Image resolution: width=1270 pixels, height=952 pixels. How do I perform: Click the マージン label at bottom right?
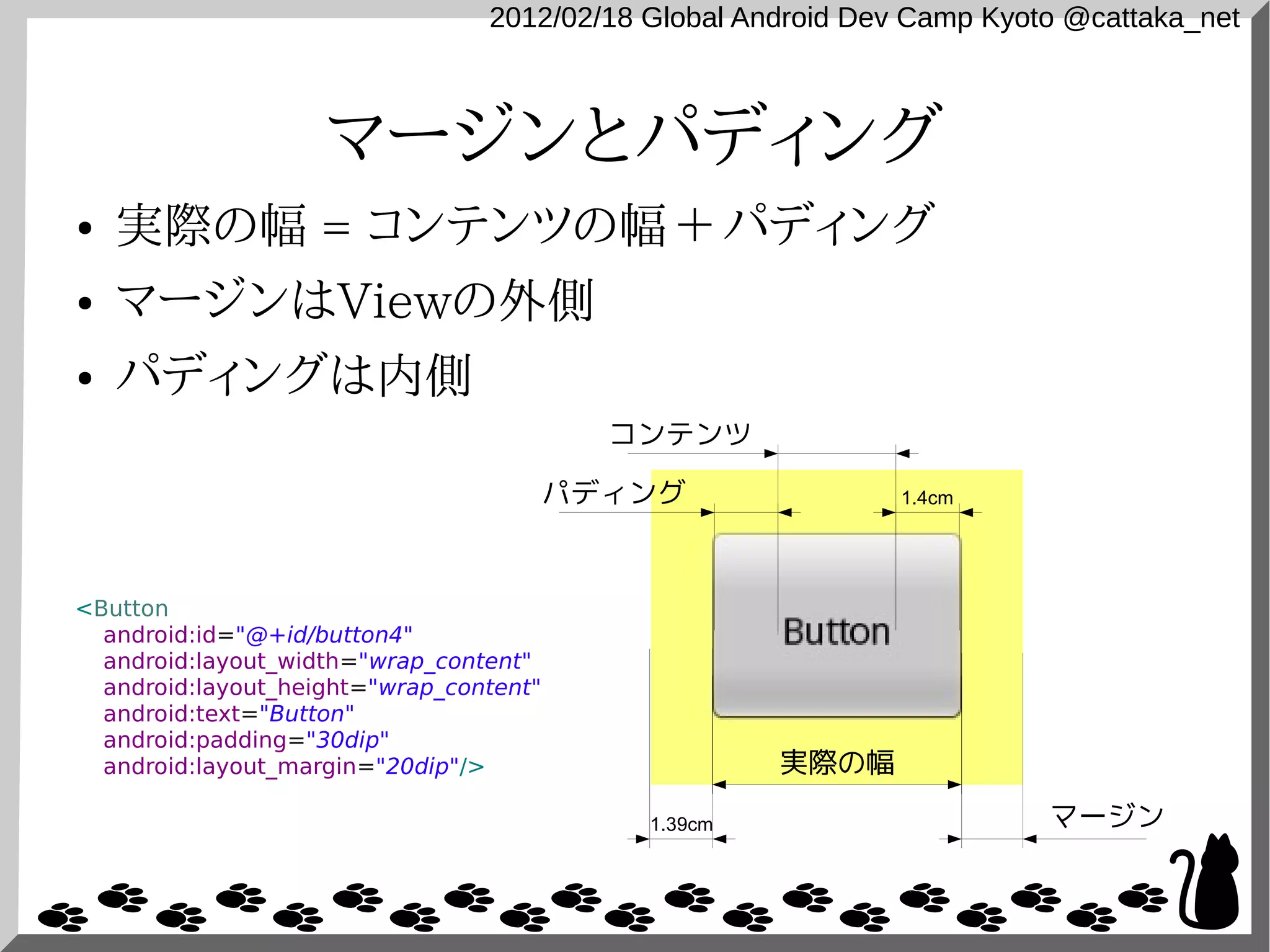pos(1107,815)
